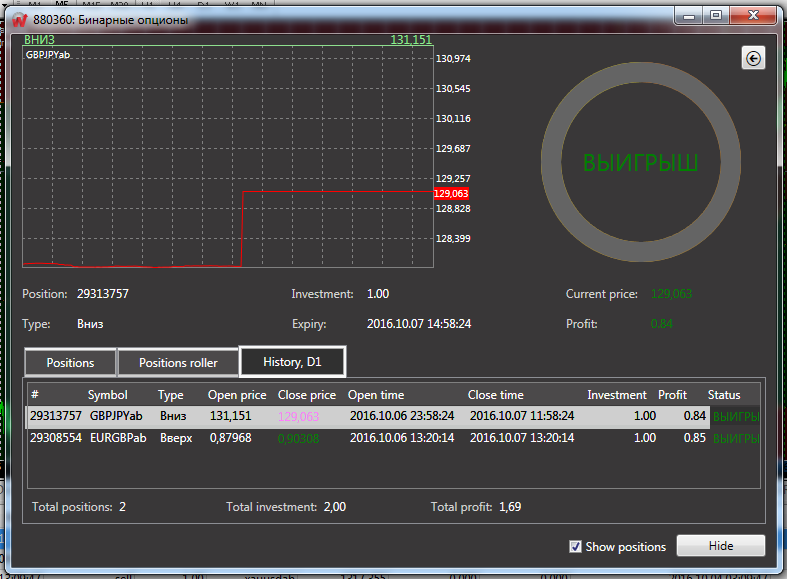Click the back arrow icon
The height and width of the screenshot is (579, 787).
pos(753,59)
